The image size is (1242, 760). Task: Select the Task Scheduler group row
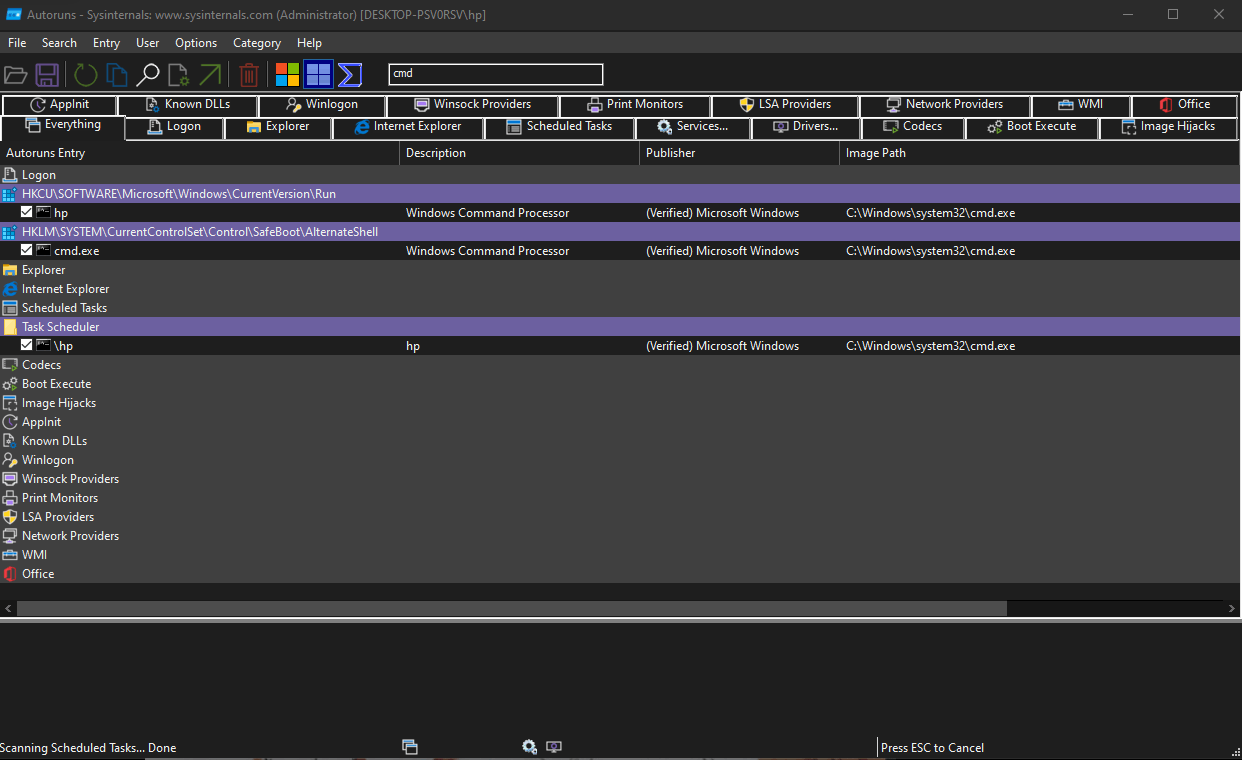[620, 326]
